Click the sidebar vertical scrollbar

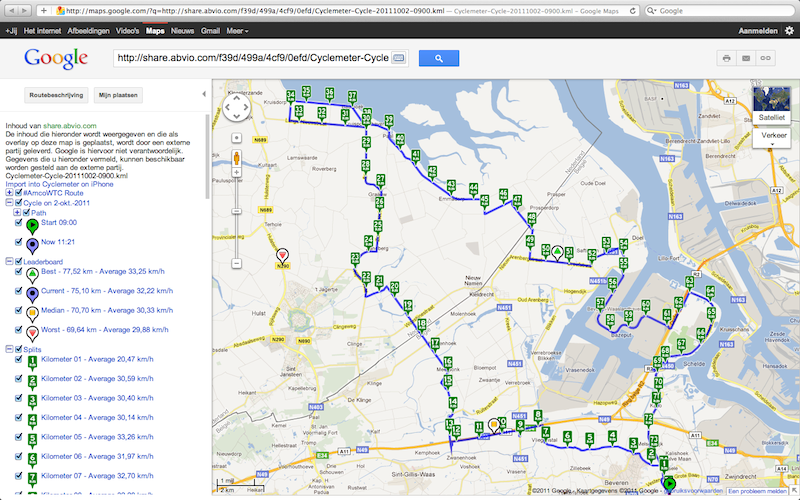pos(207,157)
